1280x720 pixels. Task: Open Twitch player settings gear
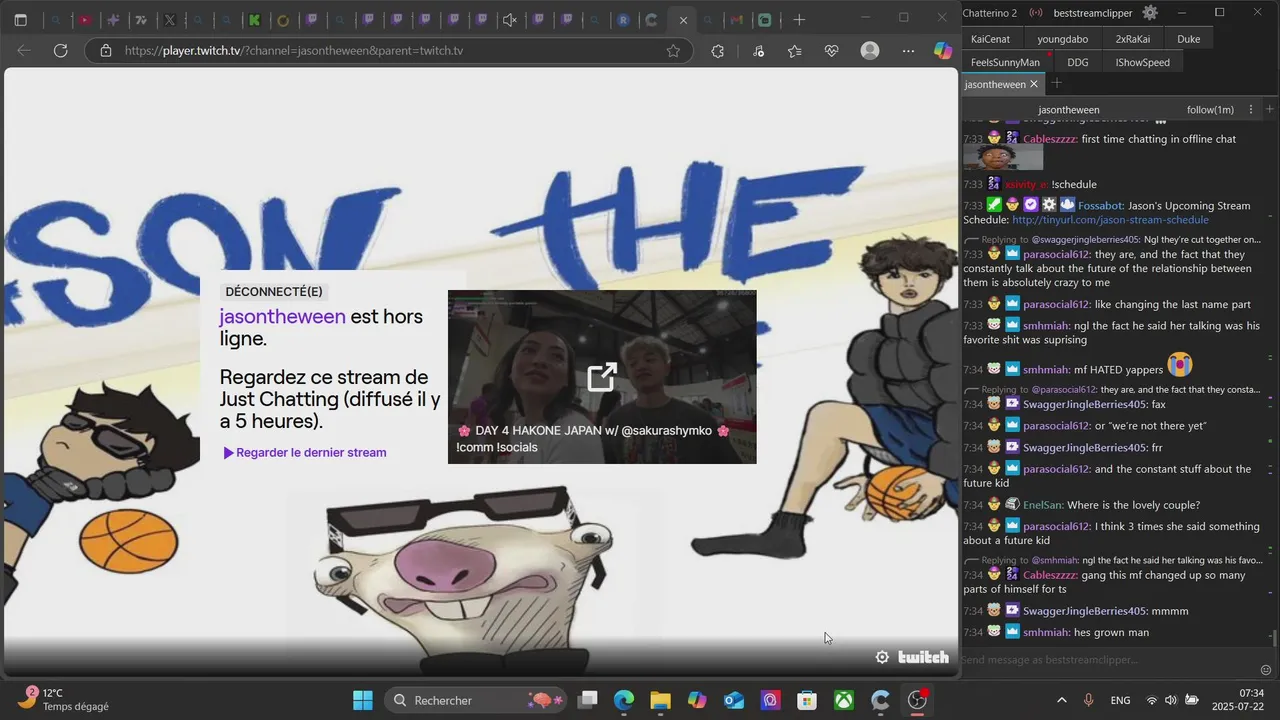pyautogui.click(x=882, y=657)
